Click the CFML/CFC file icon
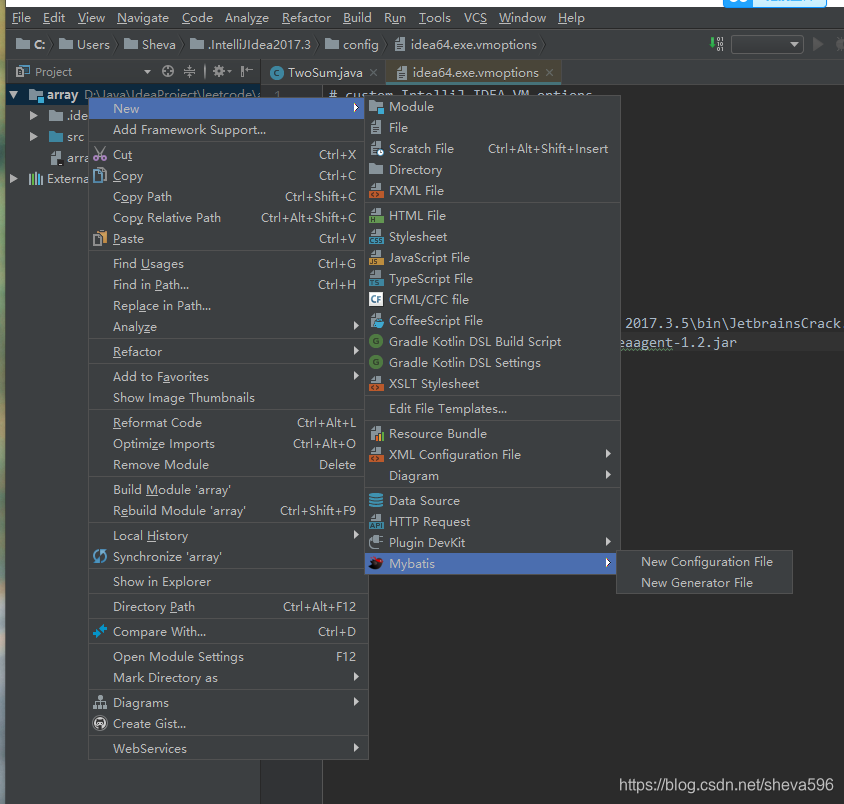This screenshot has width=844, height=804. [376, 299]
